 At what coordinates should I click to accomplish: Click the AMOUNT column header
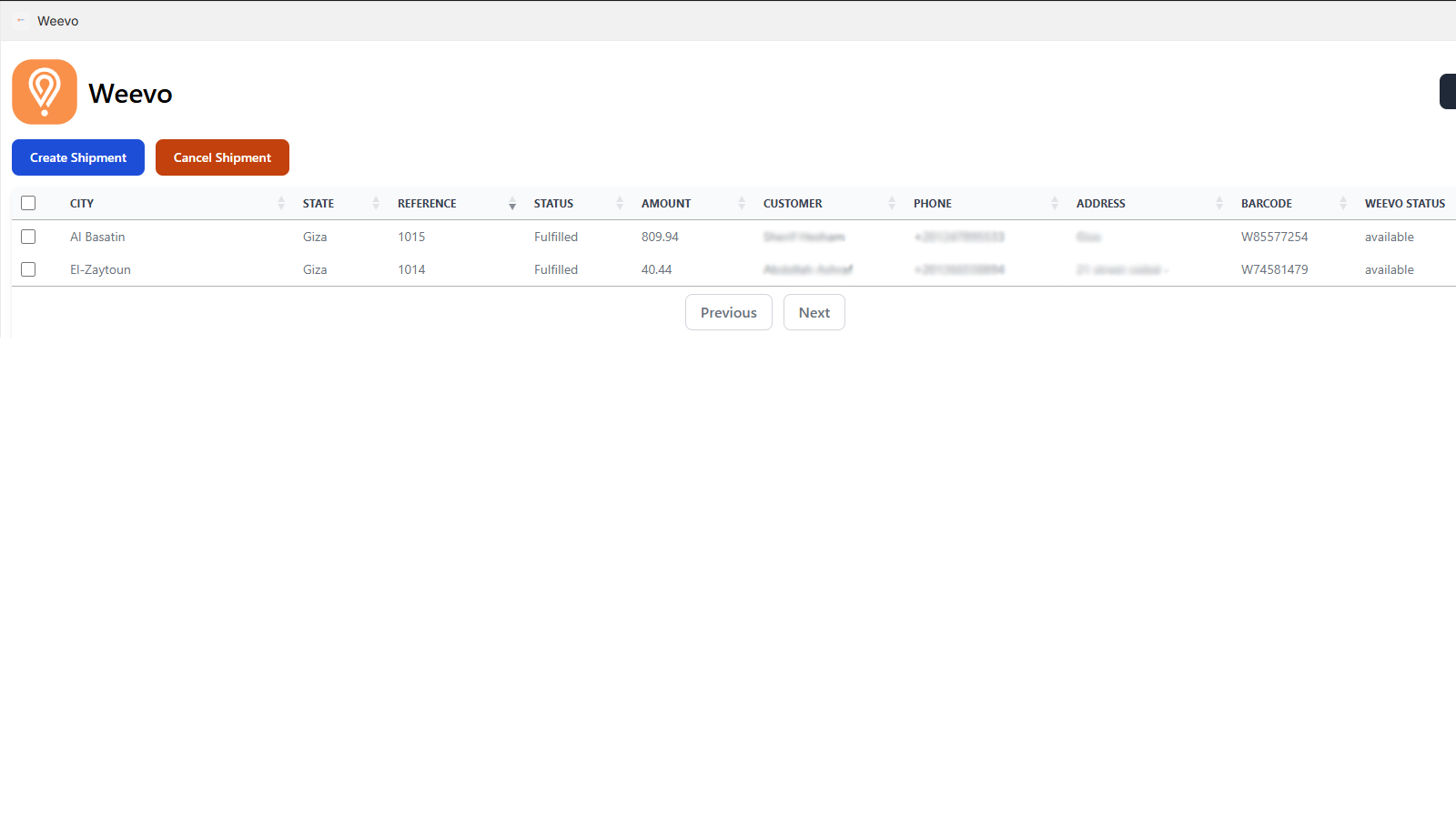(666, 204)
